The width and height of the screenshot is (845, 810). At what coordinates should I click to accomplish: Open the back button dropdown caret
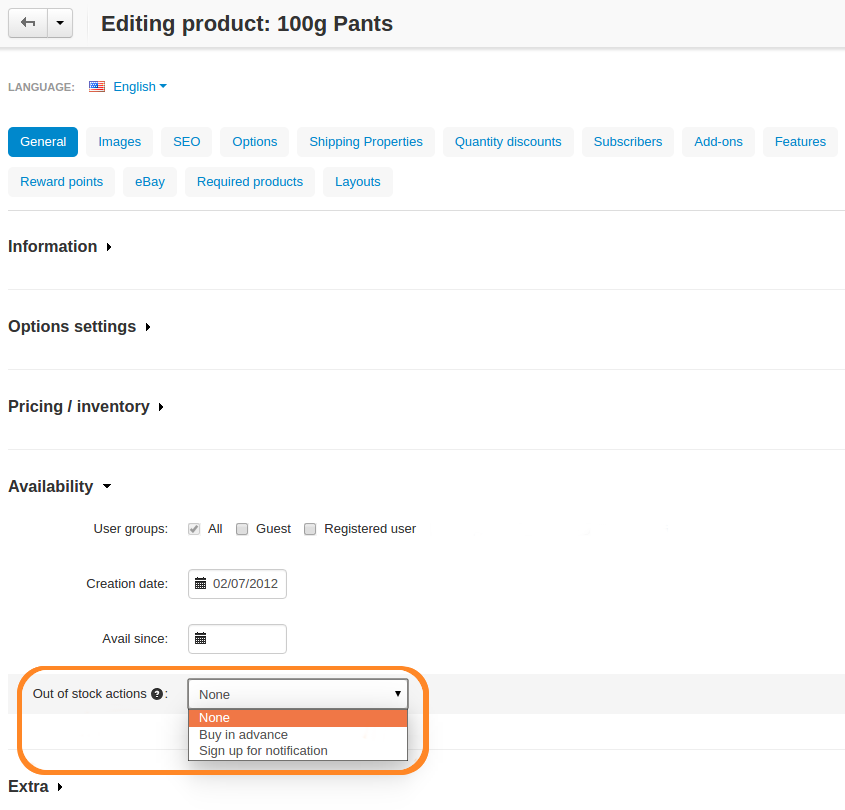pos(60,23)
